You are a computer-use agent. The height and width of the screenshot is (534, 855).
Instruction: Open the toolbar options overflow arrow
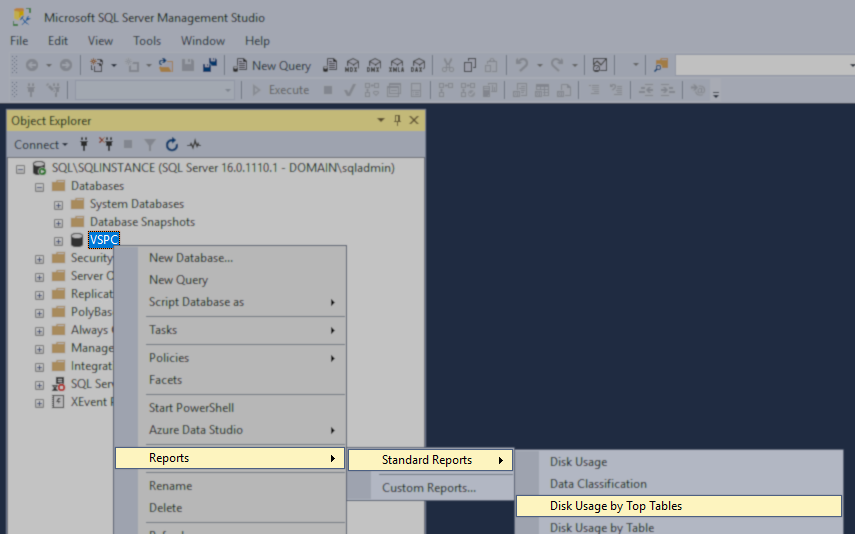716,94
